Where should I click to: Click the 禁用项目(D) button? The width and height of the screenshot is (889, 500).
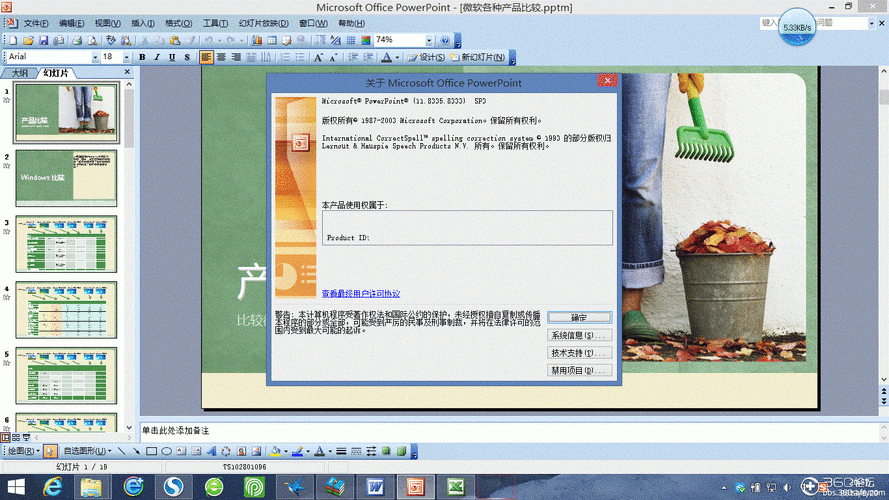[579, 370]
